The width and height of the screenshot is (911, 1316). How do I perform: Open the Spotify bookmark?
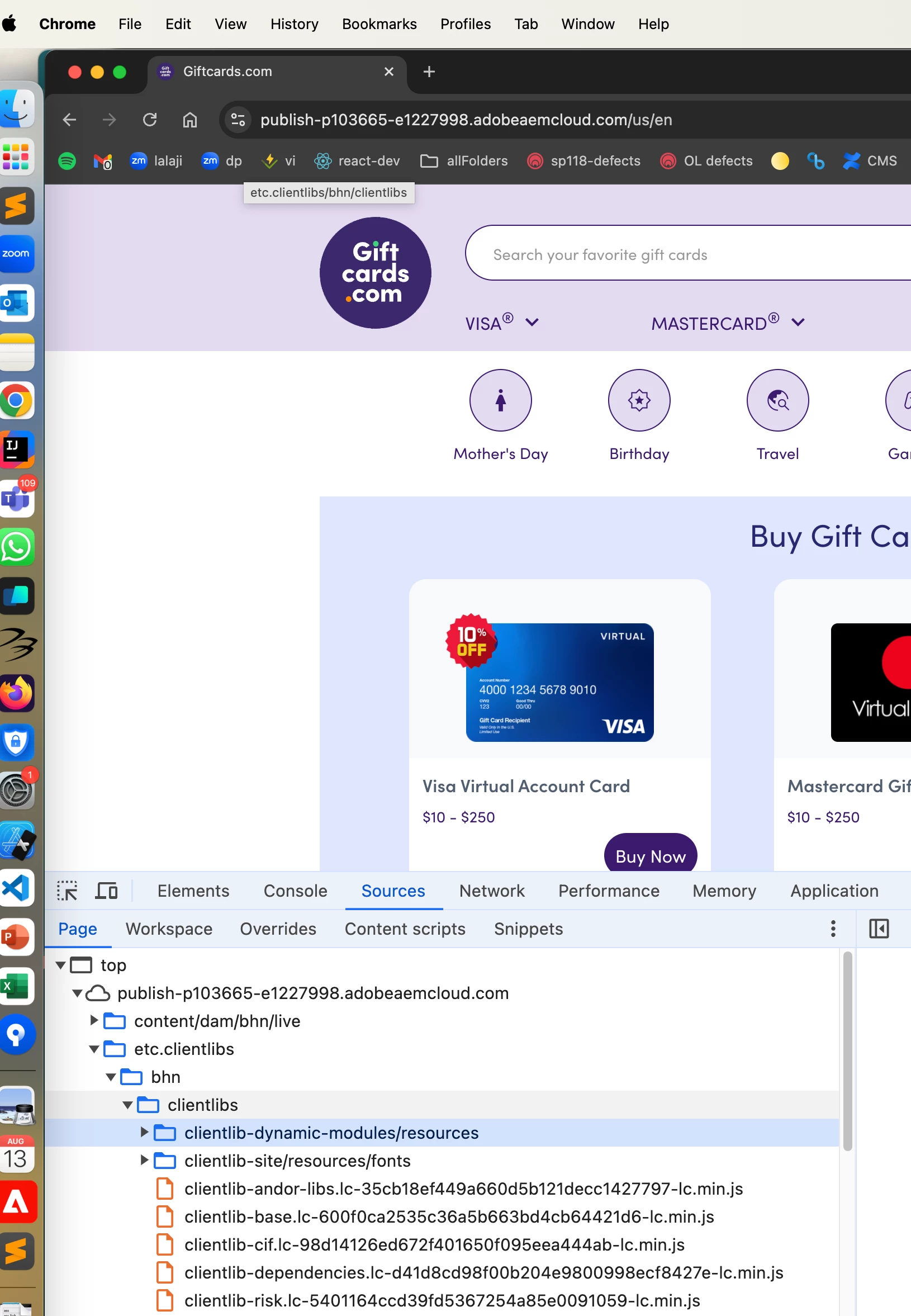(67, 161)
